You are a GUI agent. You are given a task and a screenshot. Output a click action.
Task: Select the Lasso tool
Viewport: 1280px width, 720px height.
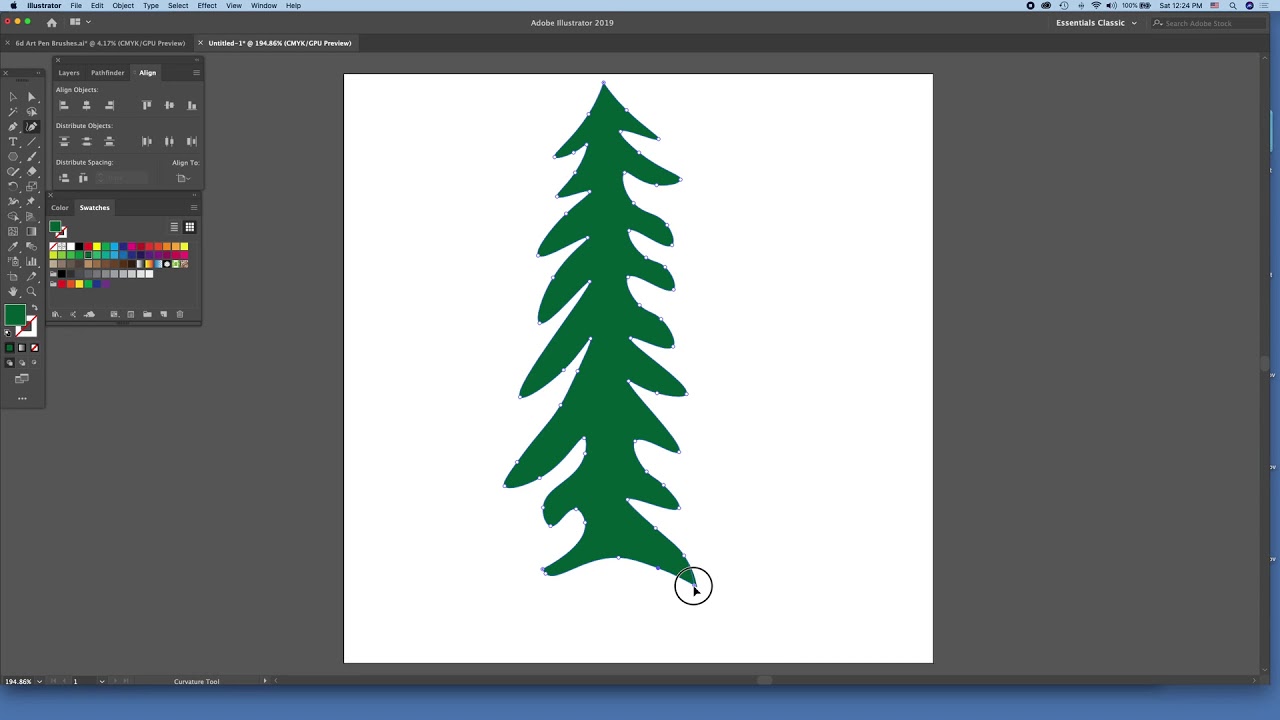point(31,111)
